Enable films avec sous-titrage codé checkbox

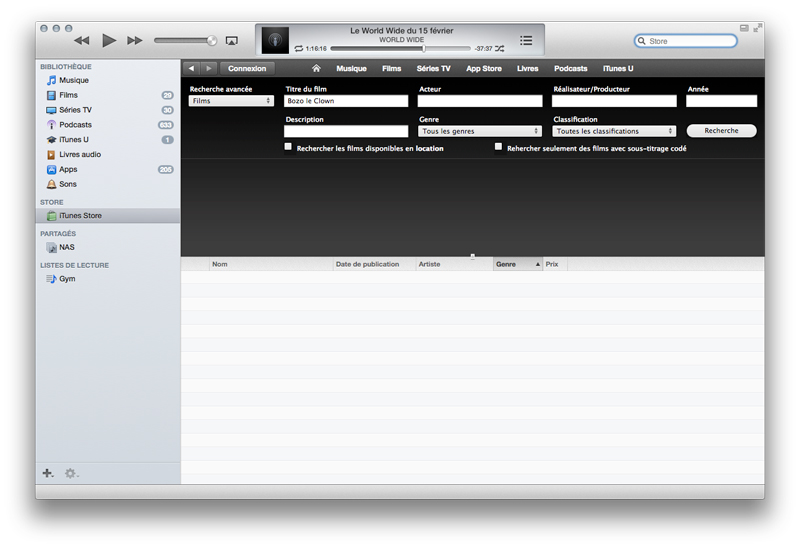coord(498,147)
